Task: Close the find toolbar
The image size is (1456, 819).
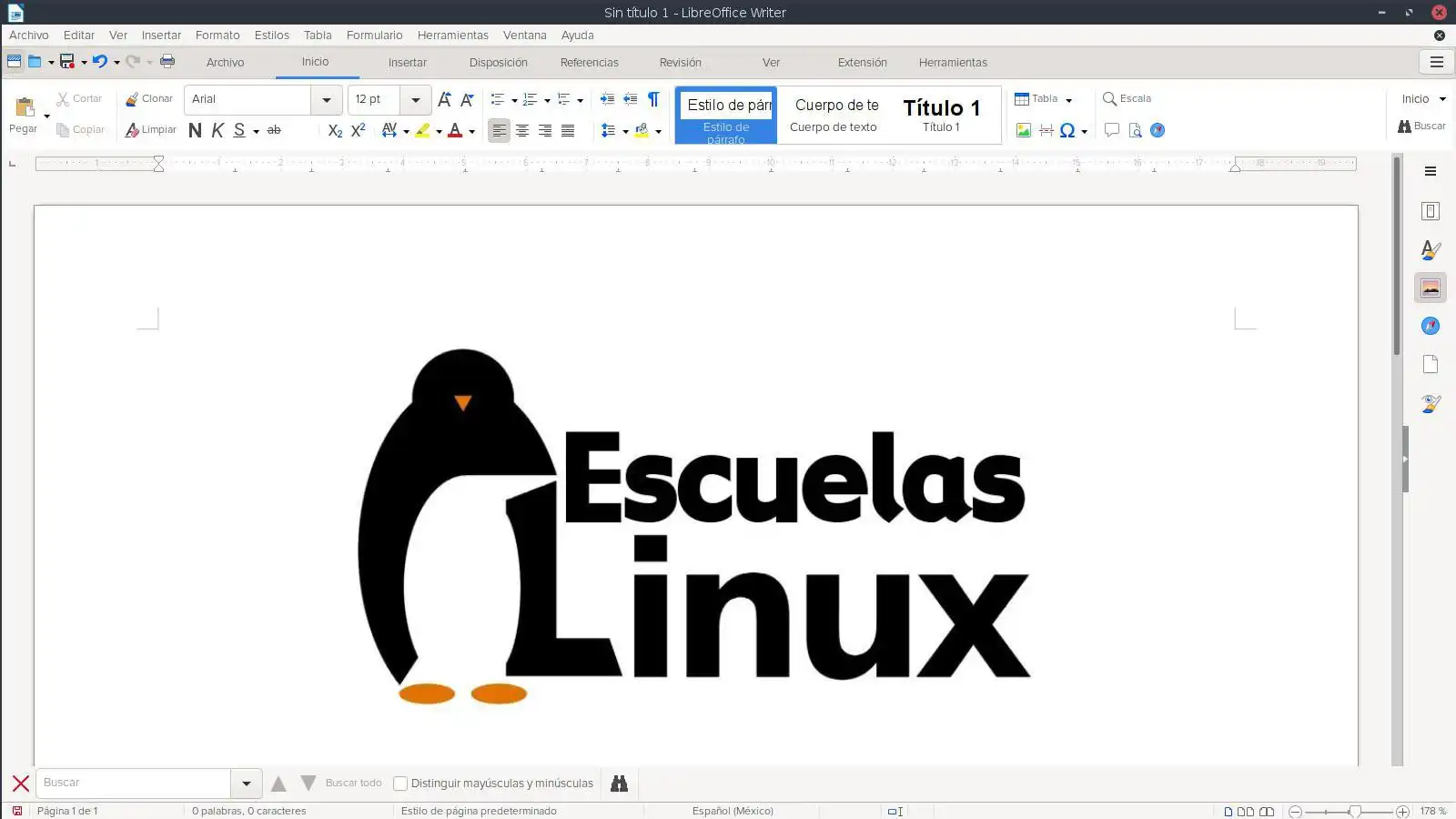Action: click(20, 784)
